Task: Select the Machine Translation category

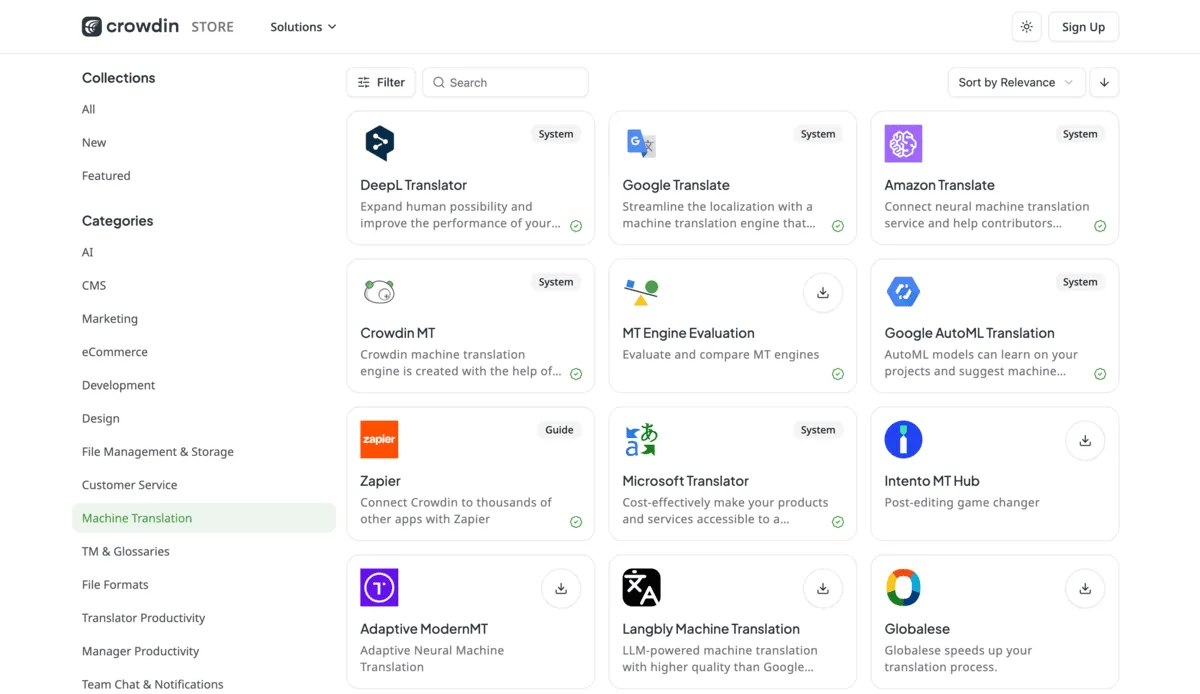Action: [x=204, y=518]
